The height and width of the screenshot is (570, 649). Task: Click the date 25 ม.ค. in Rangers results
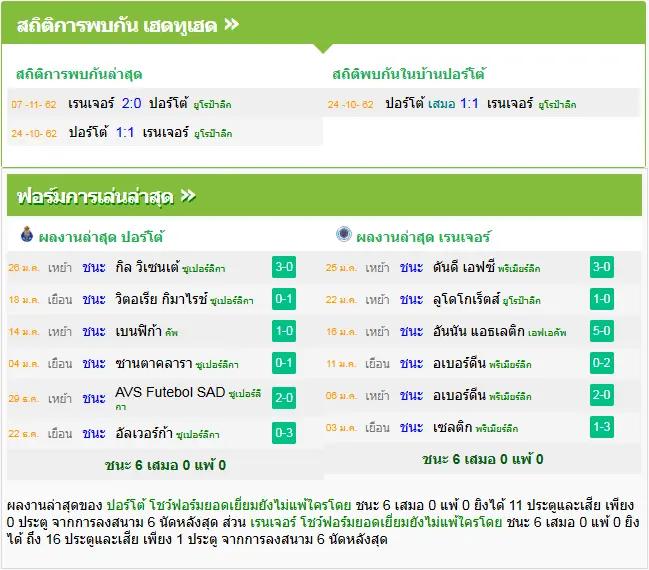point(341,268)
